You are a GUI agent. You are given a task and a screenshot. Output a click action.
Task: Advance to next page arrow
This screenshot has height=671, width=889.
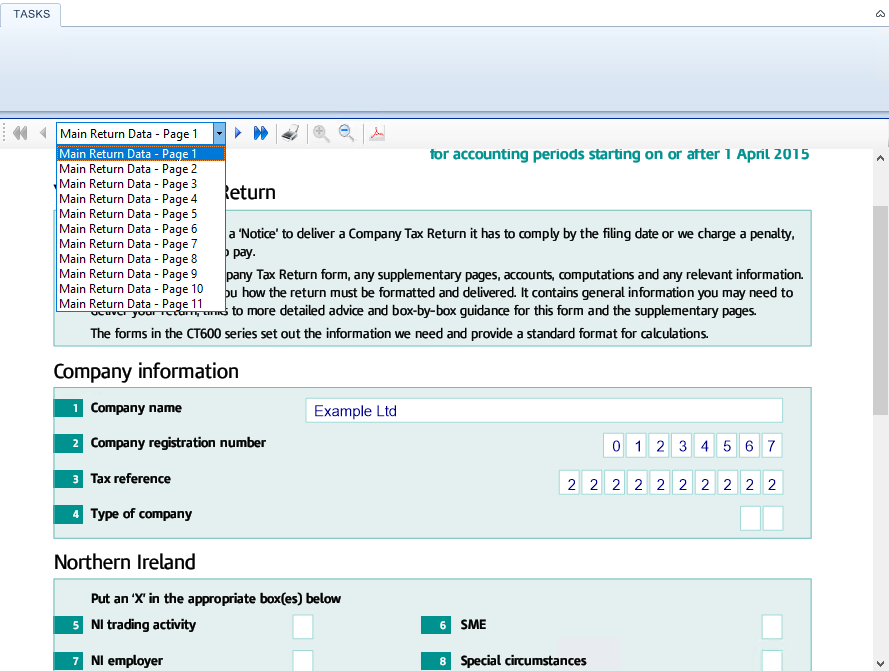click(238, 133)
